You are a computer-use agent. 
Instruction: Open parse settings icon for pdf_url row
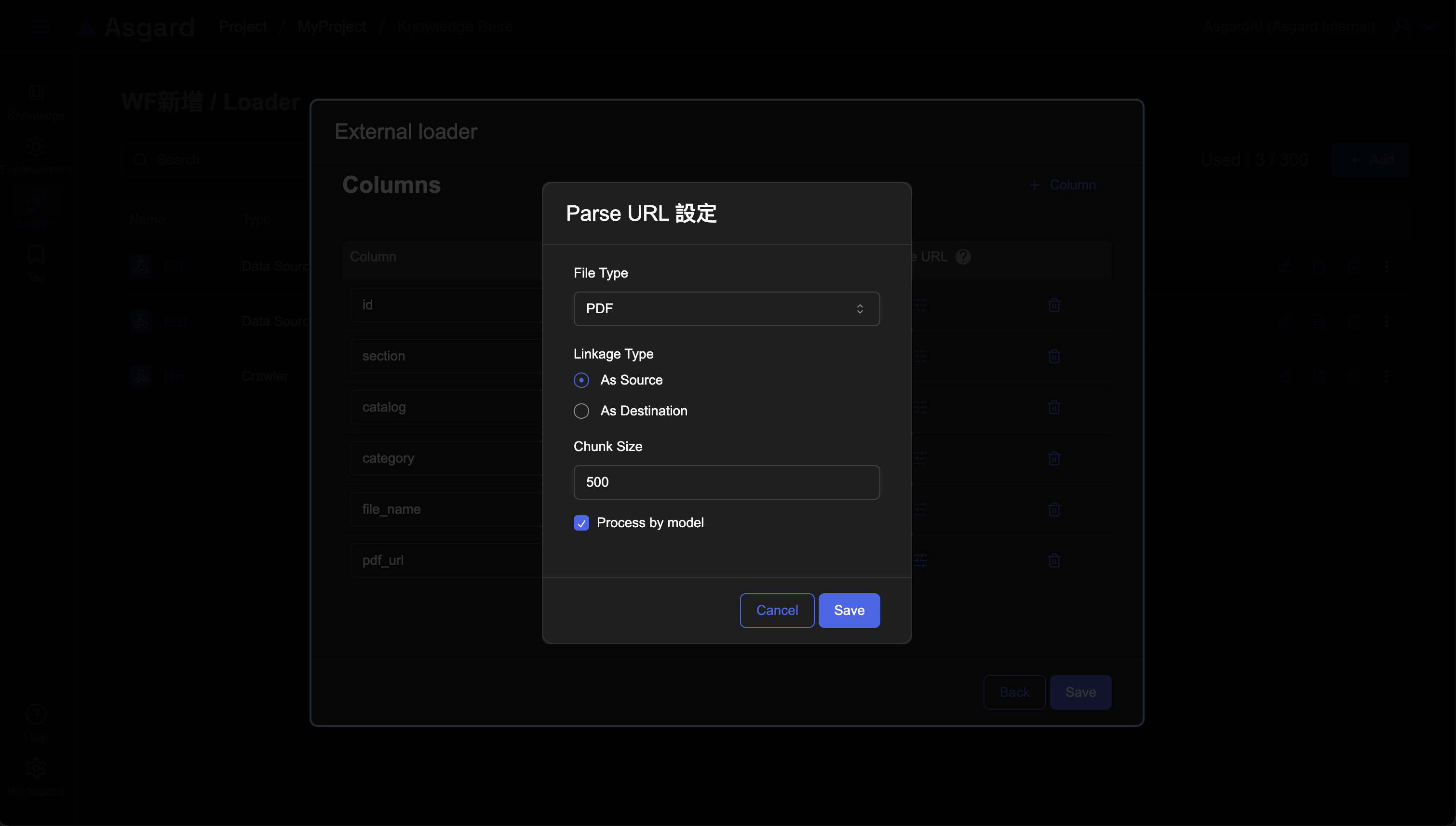click(x=920, y=560)
